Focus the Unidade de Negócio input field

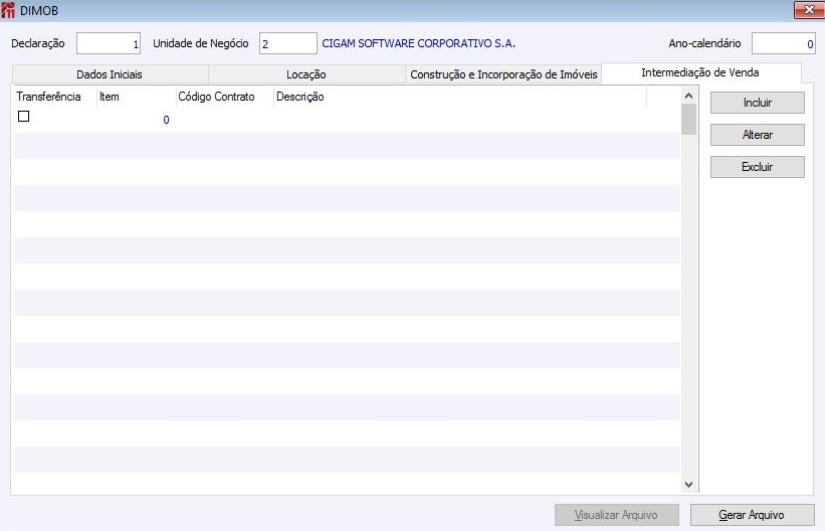pyautogui.click(x=288, y=44)
